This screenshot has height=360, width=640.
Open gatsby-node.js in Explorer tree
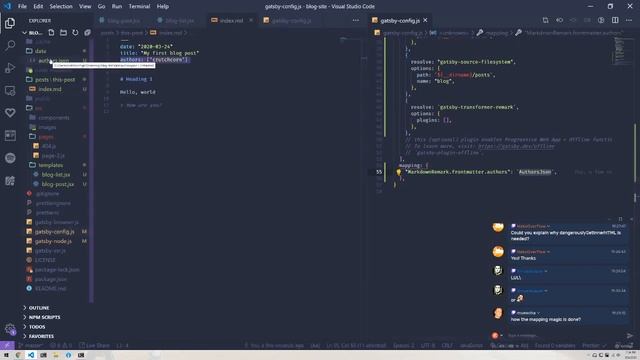click(53, 241)
